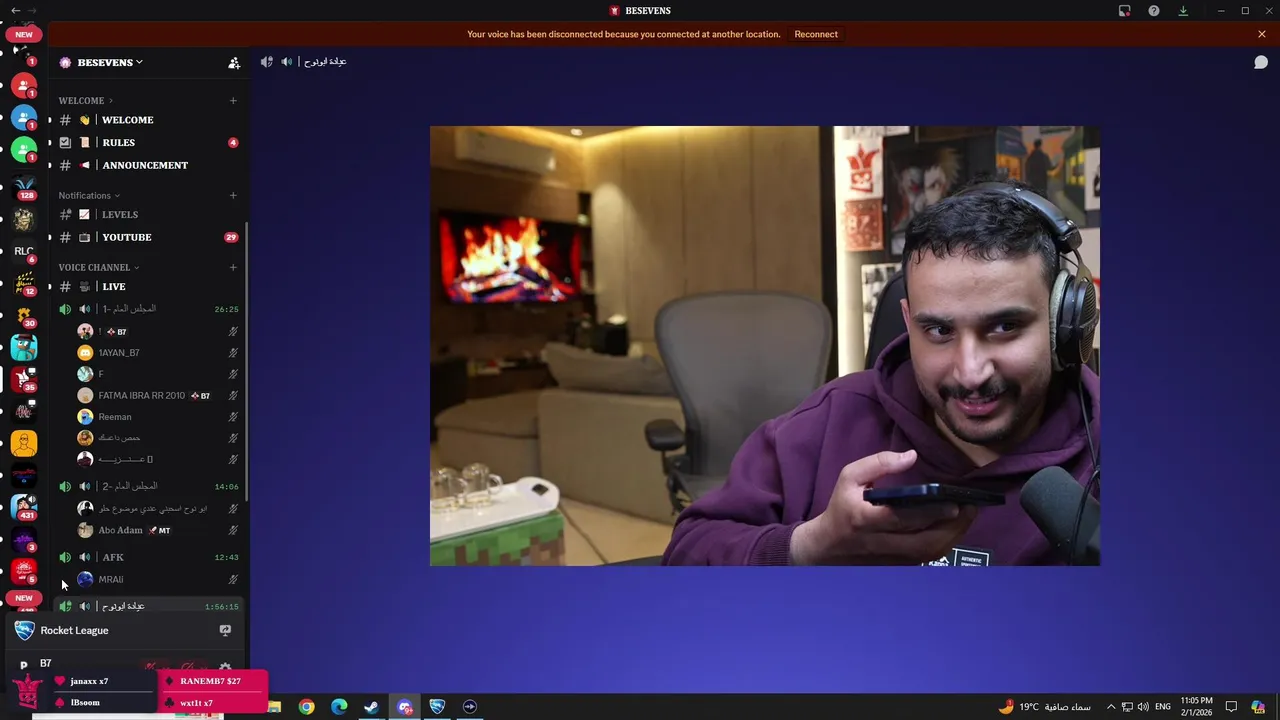This screenshot has height=720, width=1280.
Task: Click the streamer video feed
Action: coord(765,346)
